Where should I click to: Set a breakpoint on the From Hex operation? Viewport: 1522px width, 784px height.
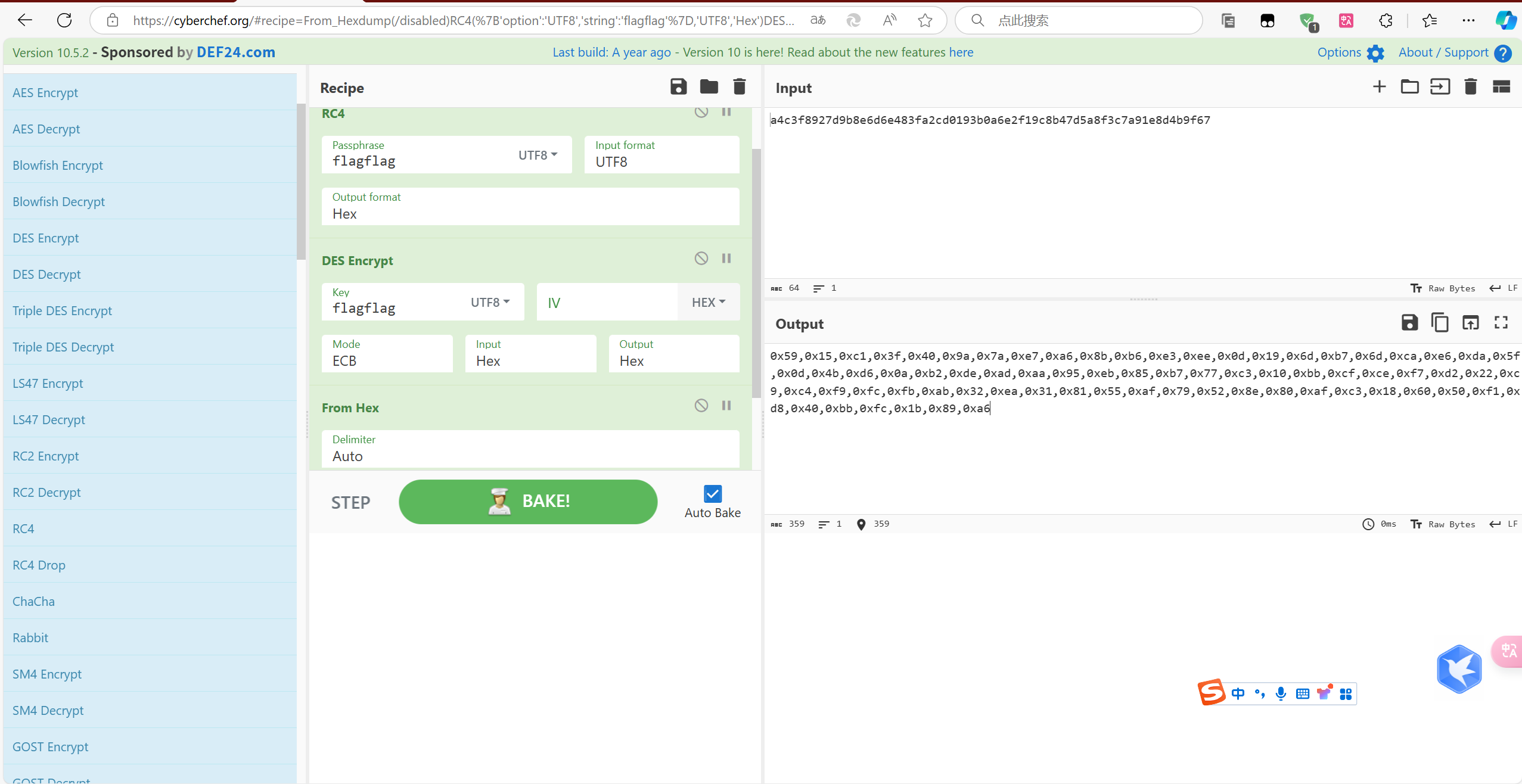[726, 406]
